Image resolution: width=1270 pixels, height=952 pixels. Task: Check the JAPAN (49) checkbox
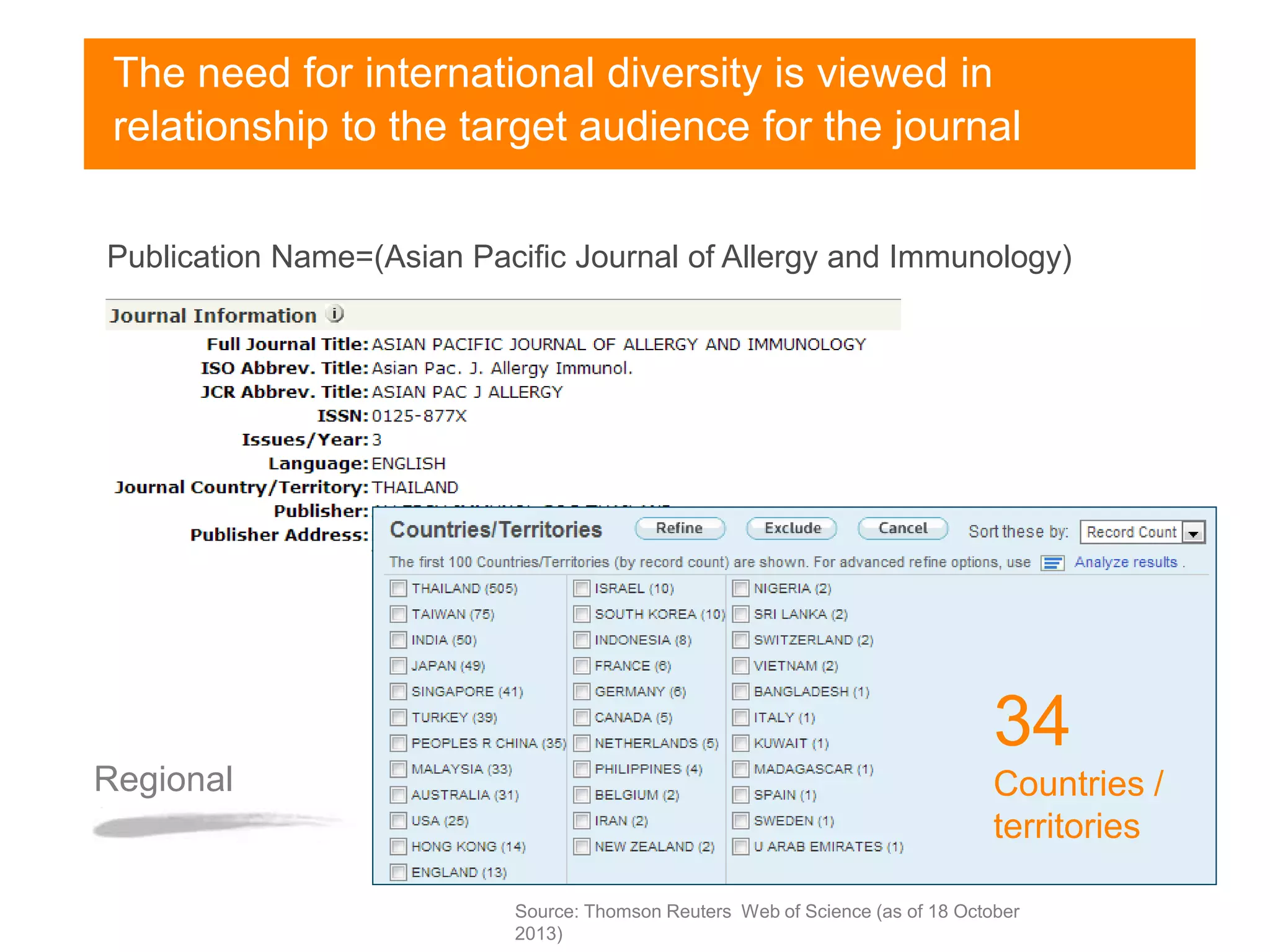pyautogui.click(x=398, y=666)
